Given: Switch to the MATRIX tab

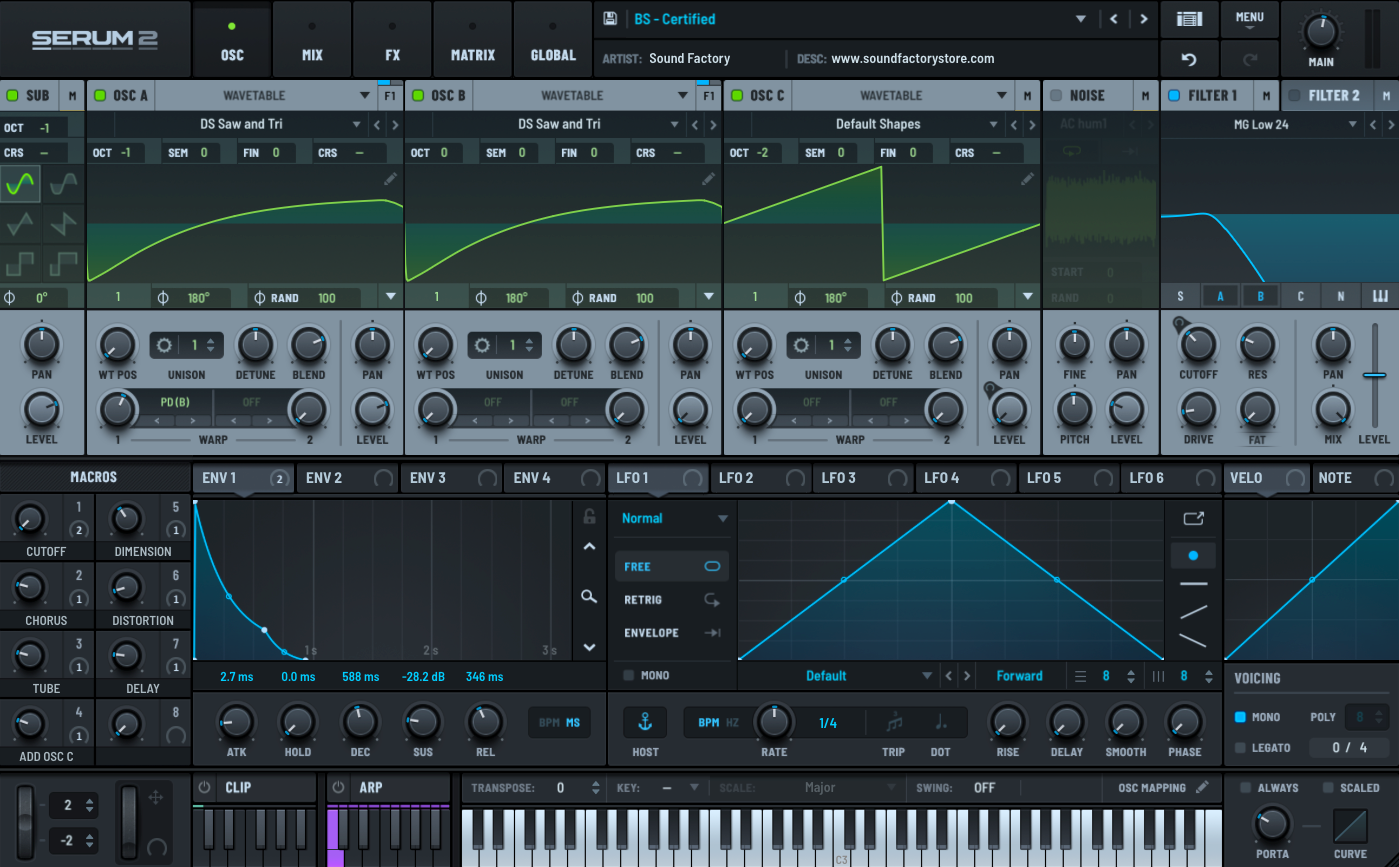Looking at the screenshot, I should coord(473,40).
